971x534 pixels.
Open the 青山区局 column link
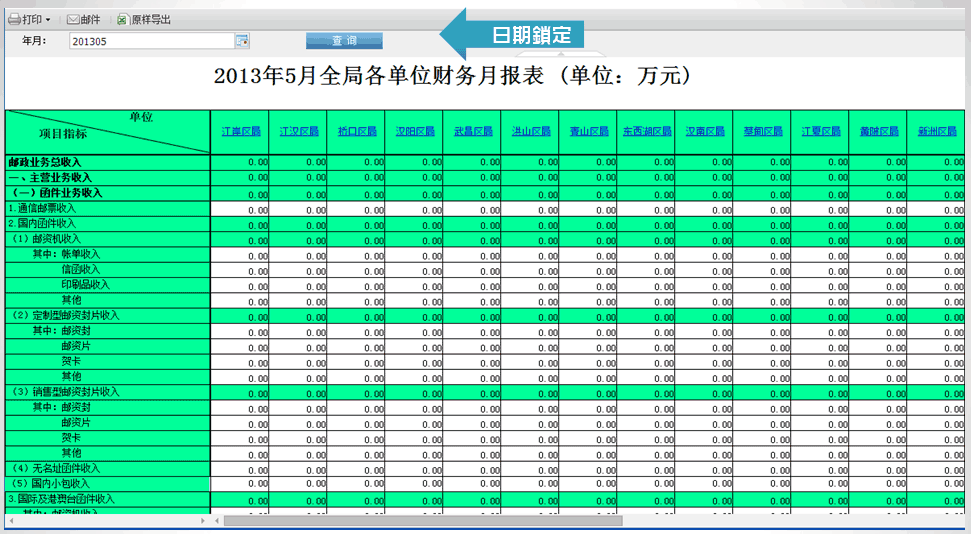coord(589,131)
